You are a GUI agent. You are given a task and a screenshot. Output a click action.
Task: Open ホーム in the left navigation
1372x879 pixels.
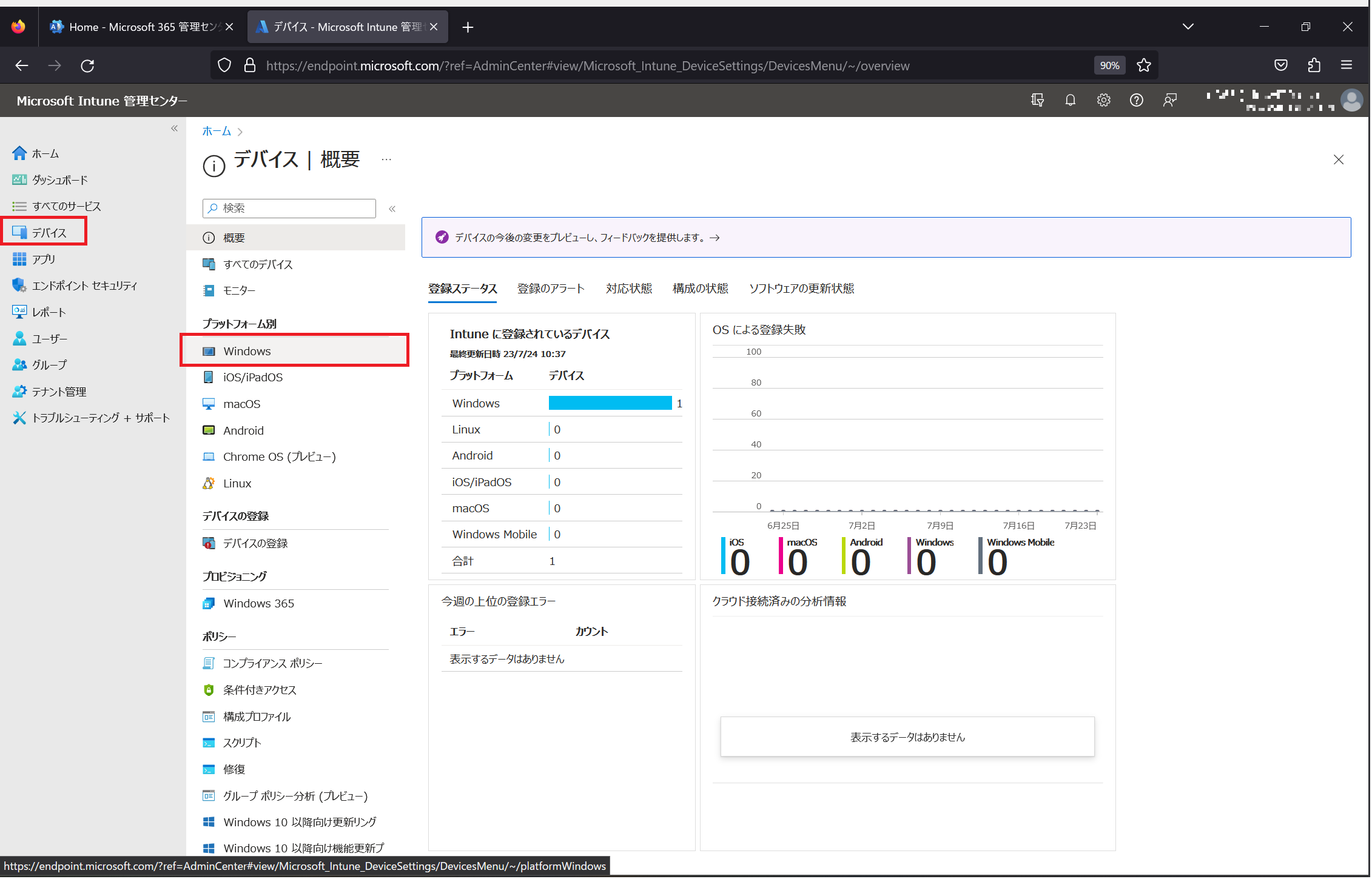point(36,154)
